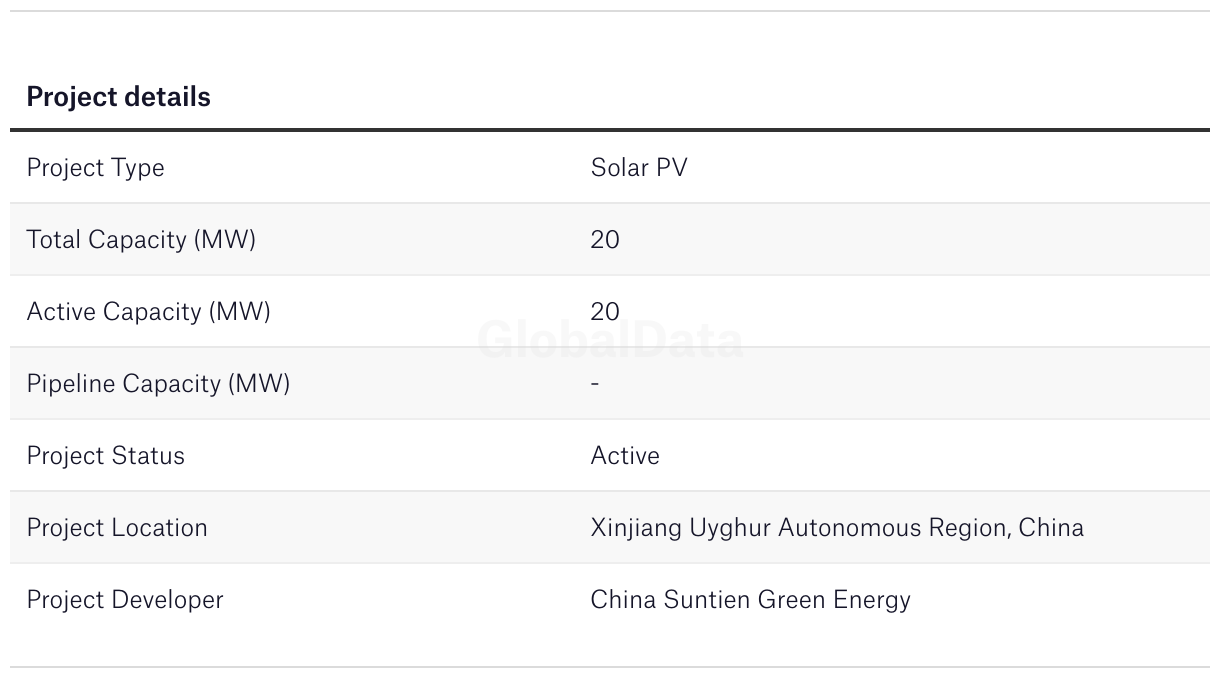
Task: Open China Suntien Green Energy developer
Action: pos(751,600)
